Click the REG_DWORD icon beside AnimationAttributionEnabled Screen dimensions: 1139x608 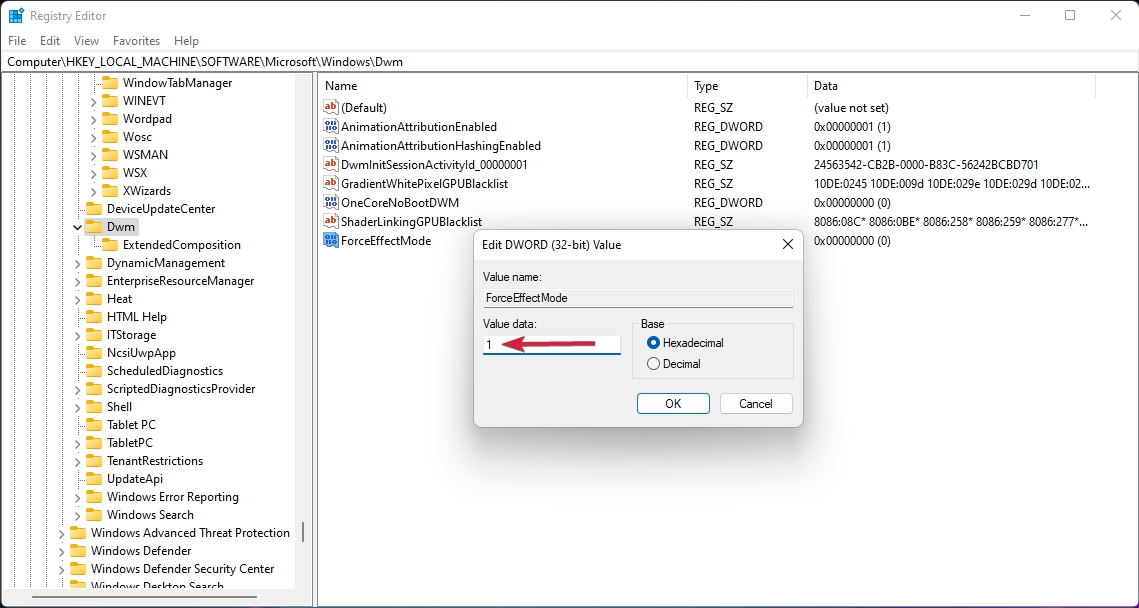331,126
